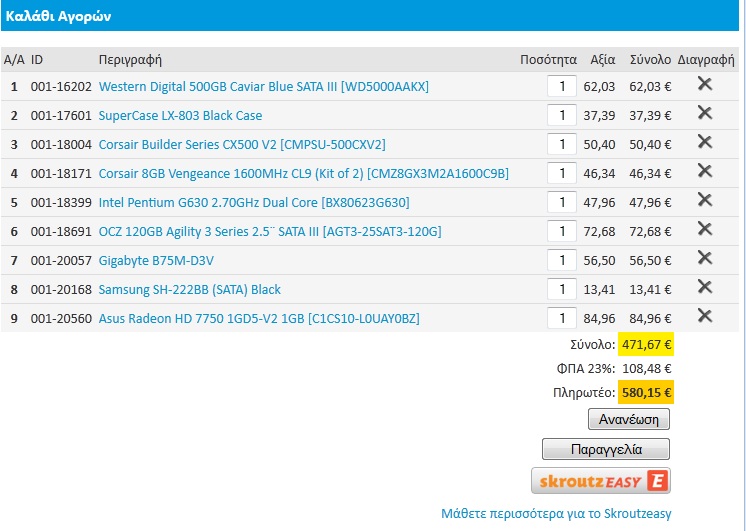Click the Ανανέωση refresh button
This screenshot has width=746, height=531.
[x=629, y=419]
